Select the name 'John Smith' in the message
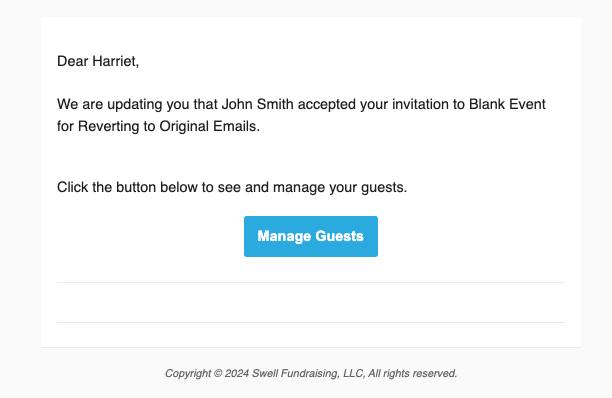 coord(258,104)
